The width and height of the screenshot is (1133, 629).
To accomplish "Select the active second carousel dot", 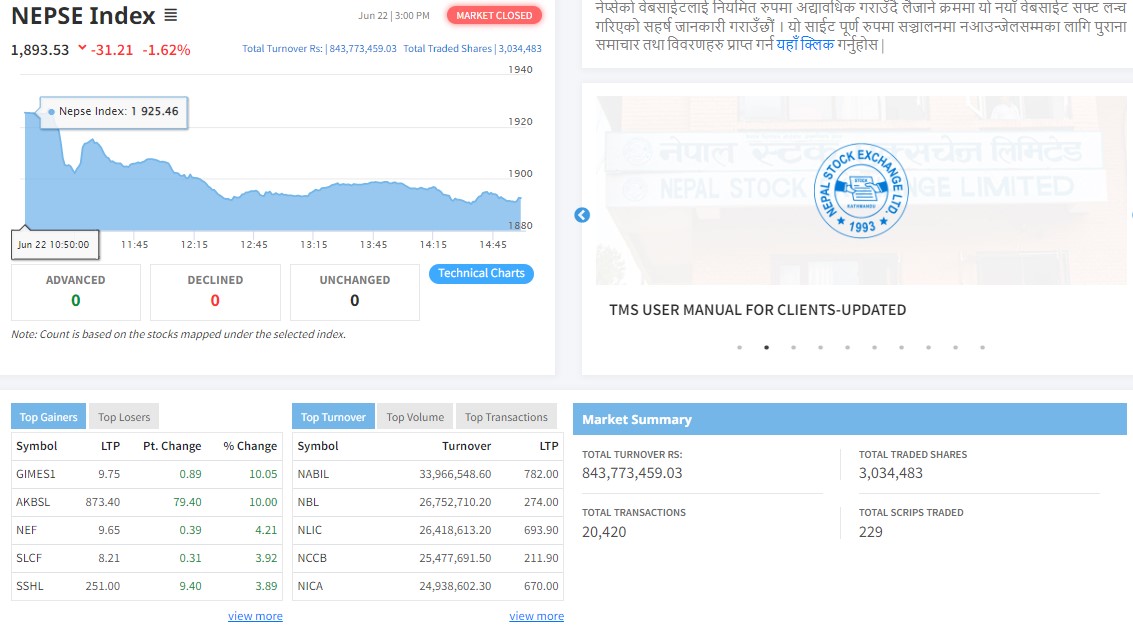I will (x=767, y=348).
